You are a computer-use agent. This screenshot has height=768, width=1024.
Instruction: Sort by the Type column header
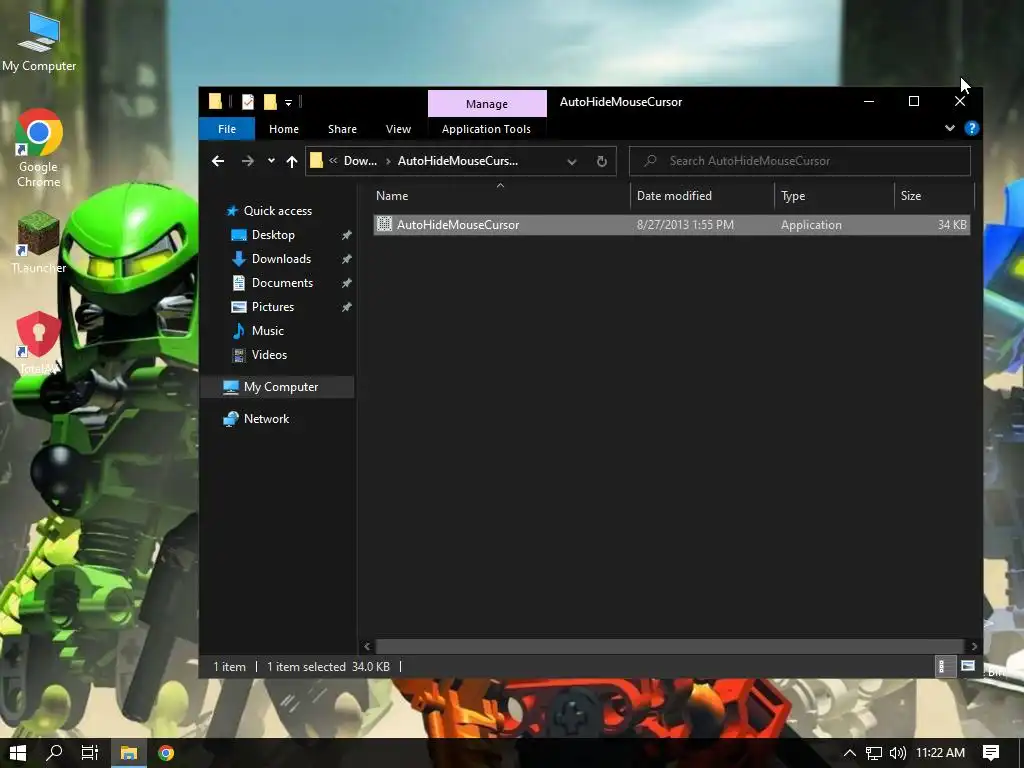pyautogui.click(x=835, y=196)
